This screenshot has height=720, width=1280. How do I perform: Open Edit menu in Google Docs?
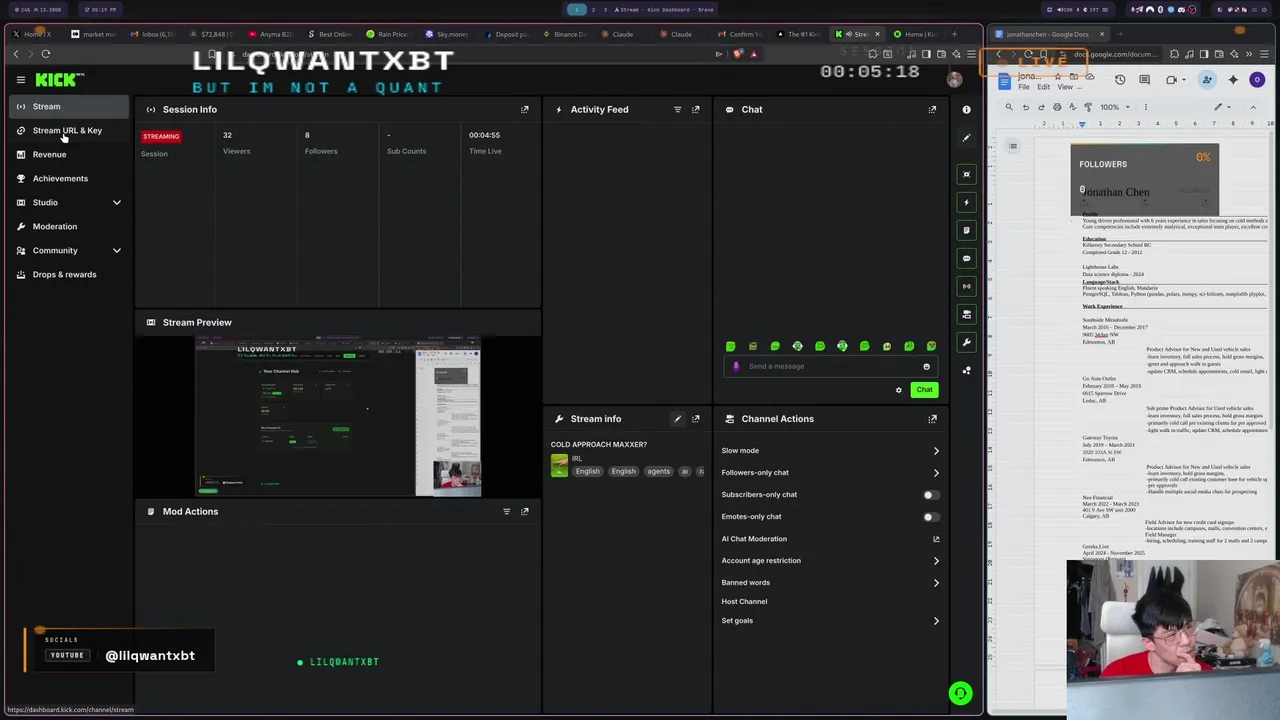[x=1043, y=87]
